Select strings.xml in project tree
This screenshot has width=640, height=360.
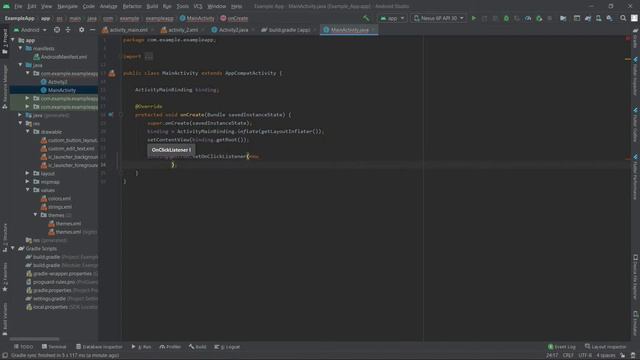56,207
